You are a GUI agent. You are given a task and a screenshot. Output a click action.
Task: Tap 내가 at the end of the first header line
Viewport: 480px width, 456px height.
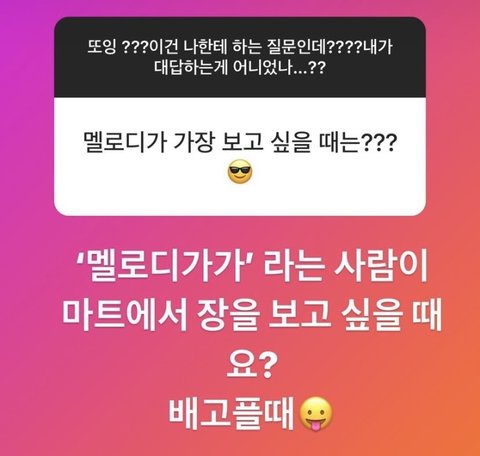pyautogui.click(x=379, y=47)
